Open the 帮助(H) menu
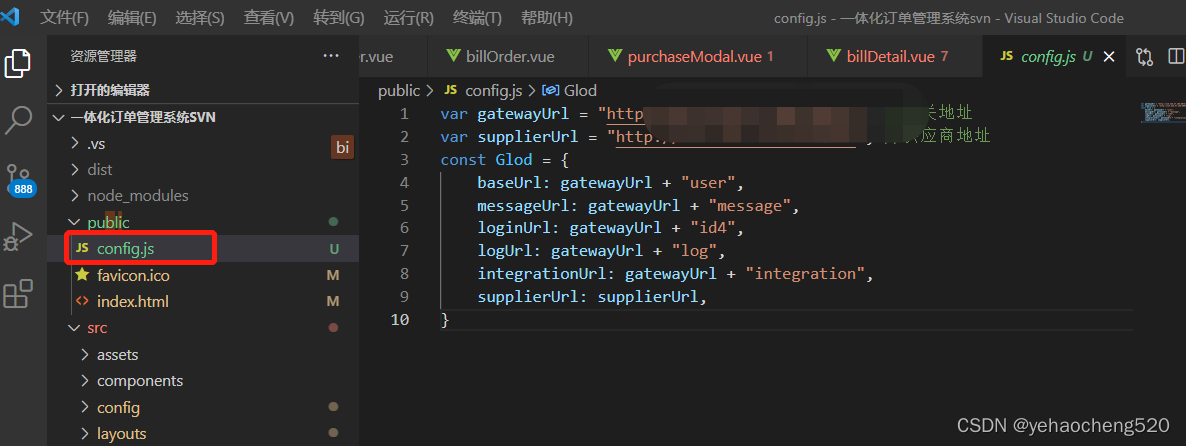 click(547, 18)
